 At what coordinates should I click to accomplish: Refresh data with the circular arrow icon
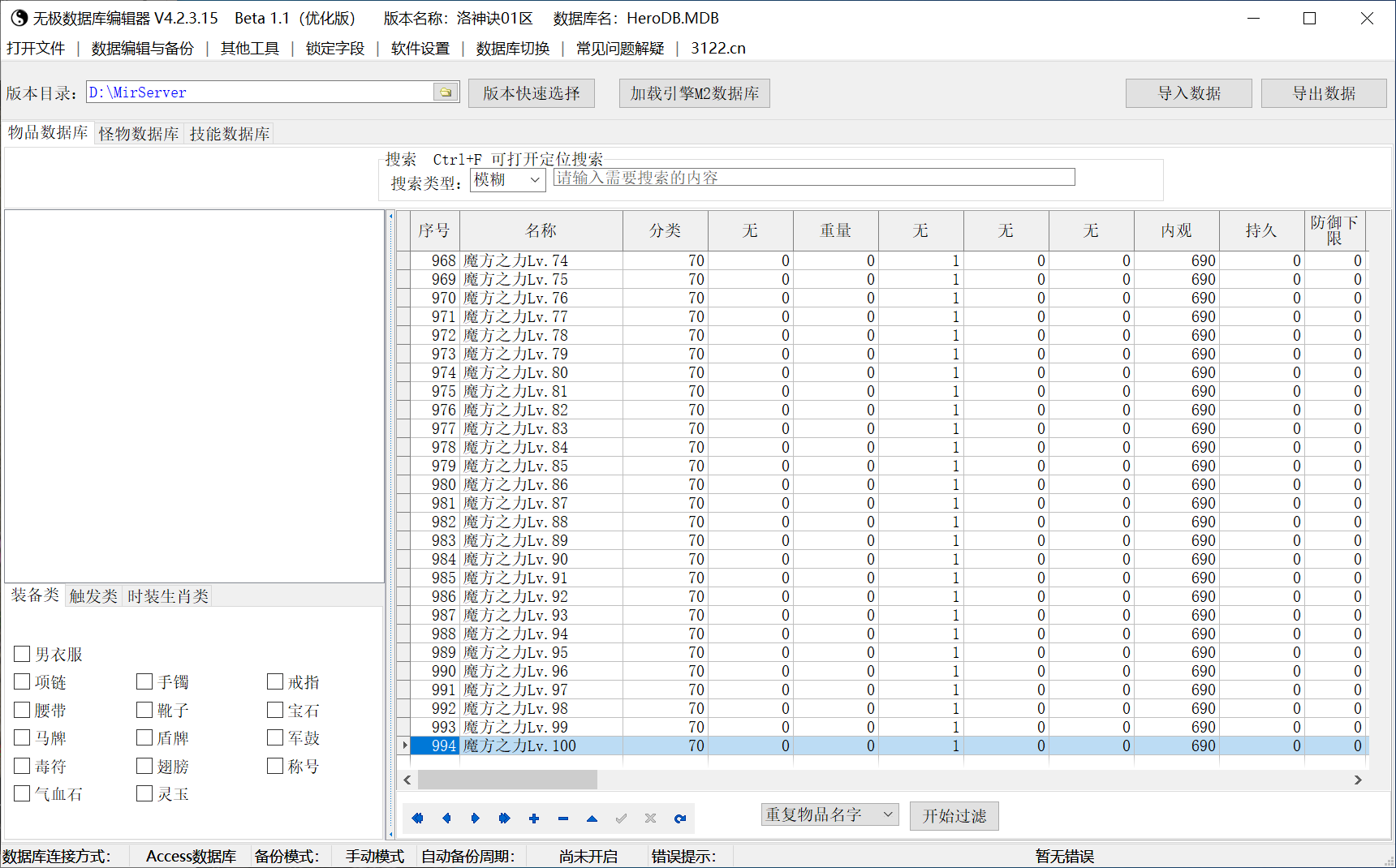click(x=680, y=819)
